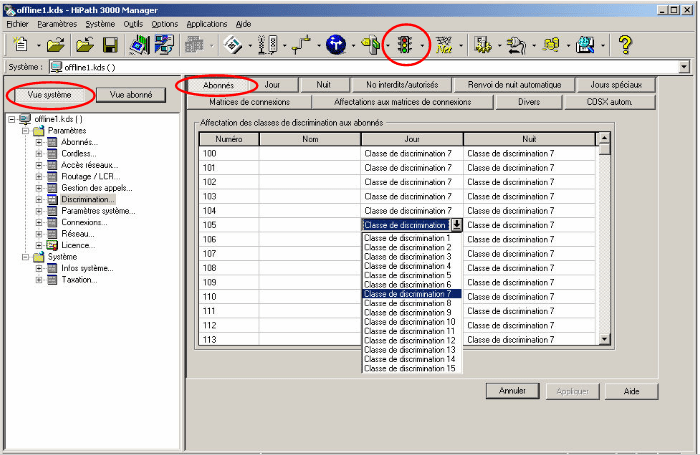Click the two-monitors network toolbar icon

pyautogui.click(x=164, y=45)
